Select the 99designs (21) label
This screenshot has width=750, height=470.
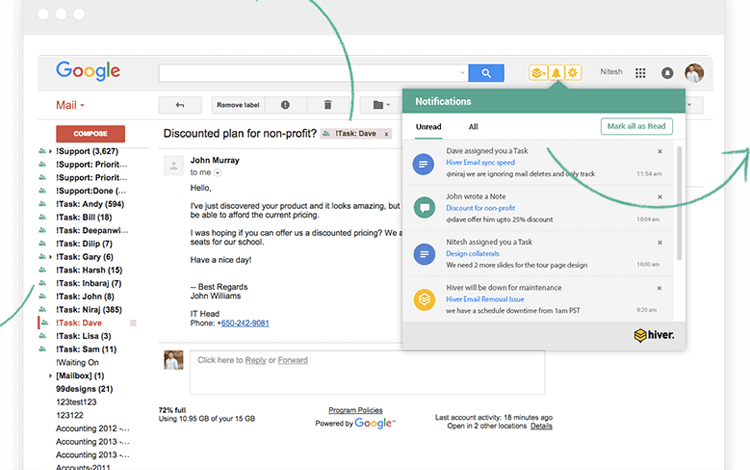point(84,389)
